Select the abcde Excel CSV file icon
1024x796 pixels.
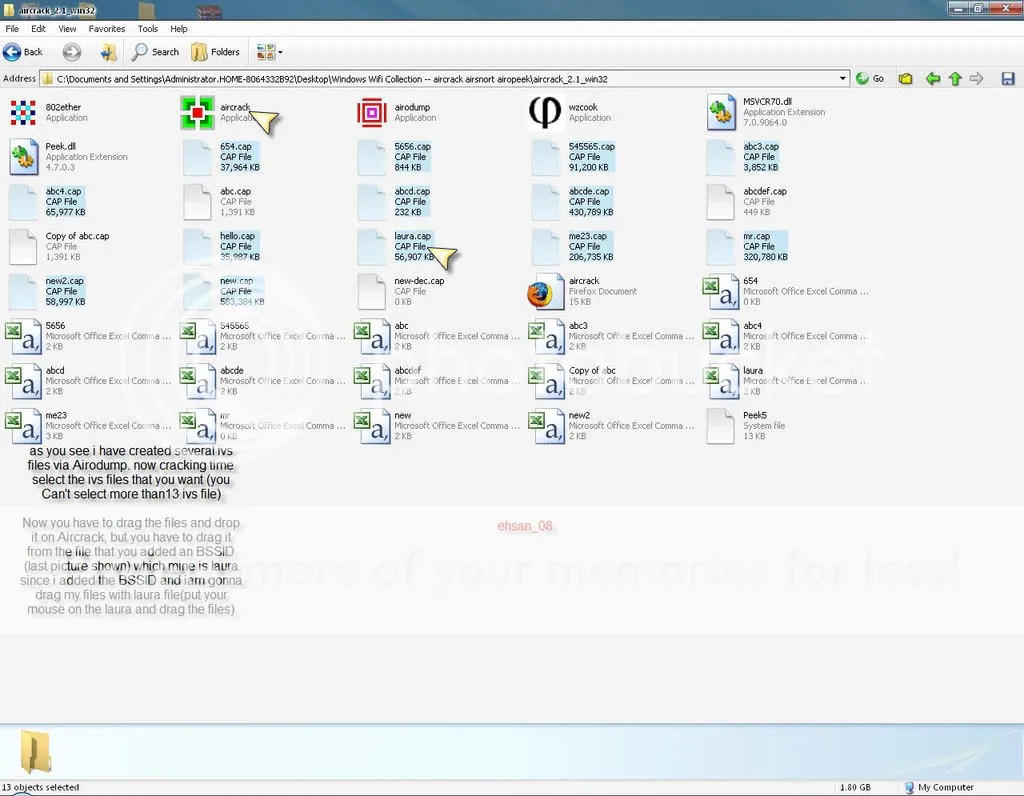tap(198, 381)
